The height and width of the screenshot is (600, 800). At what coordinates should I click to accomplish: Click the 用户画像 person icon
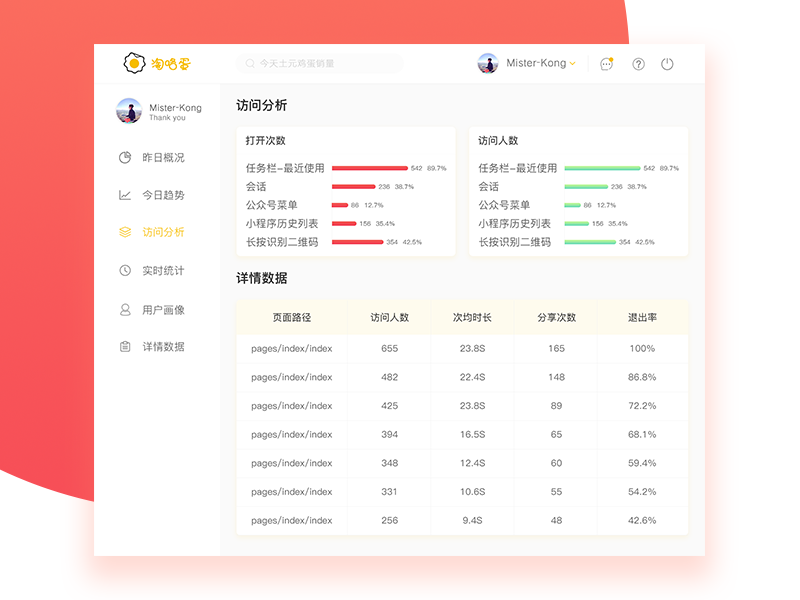tap(125, 310)
